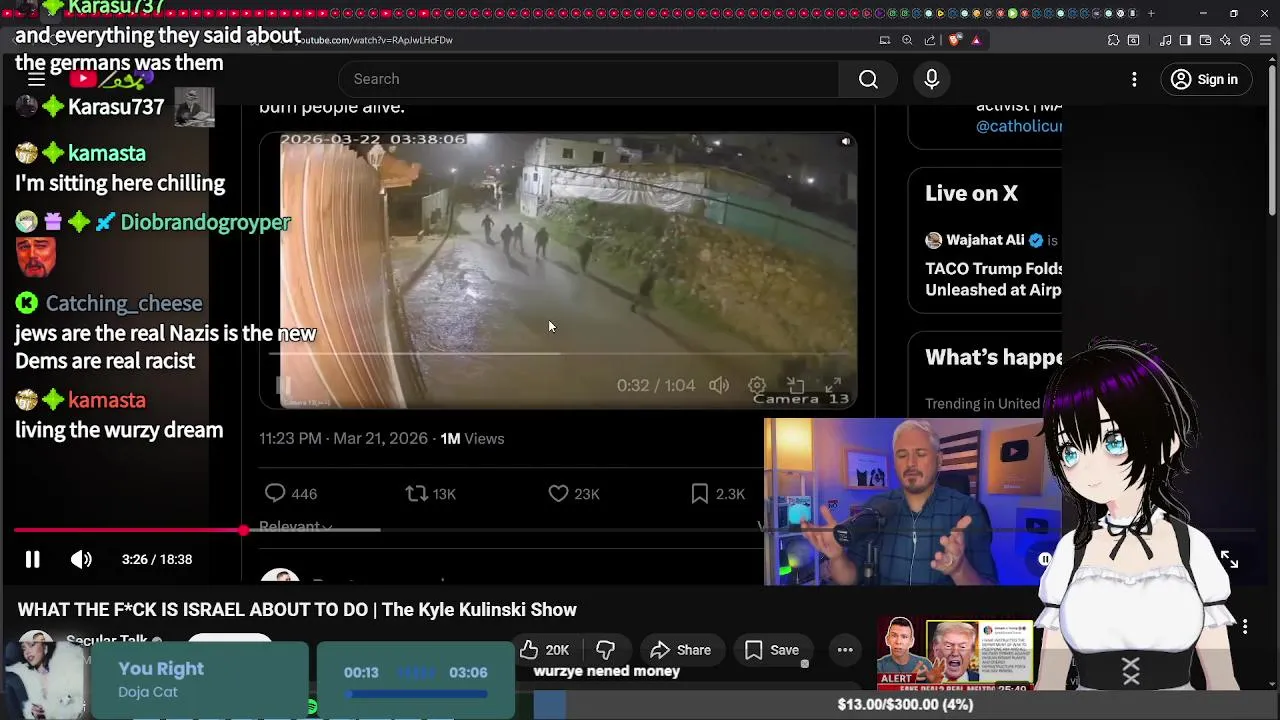The image size is (1280, 720).
Task: Open the tweet video settings gear
Action: click(x=757, y=385)
